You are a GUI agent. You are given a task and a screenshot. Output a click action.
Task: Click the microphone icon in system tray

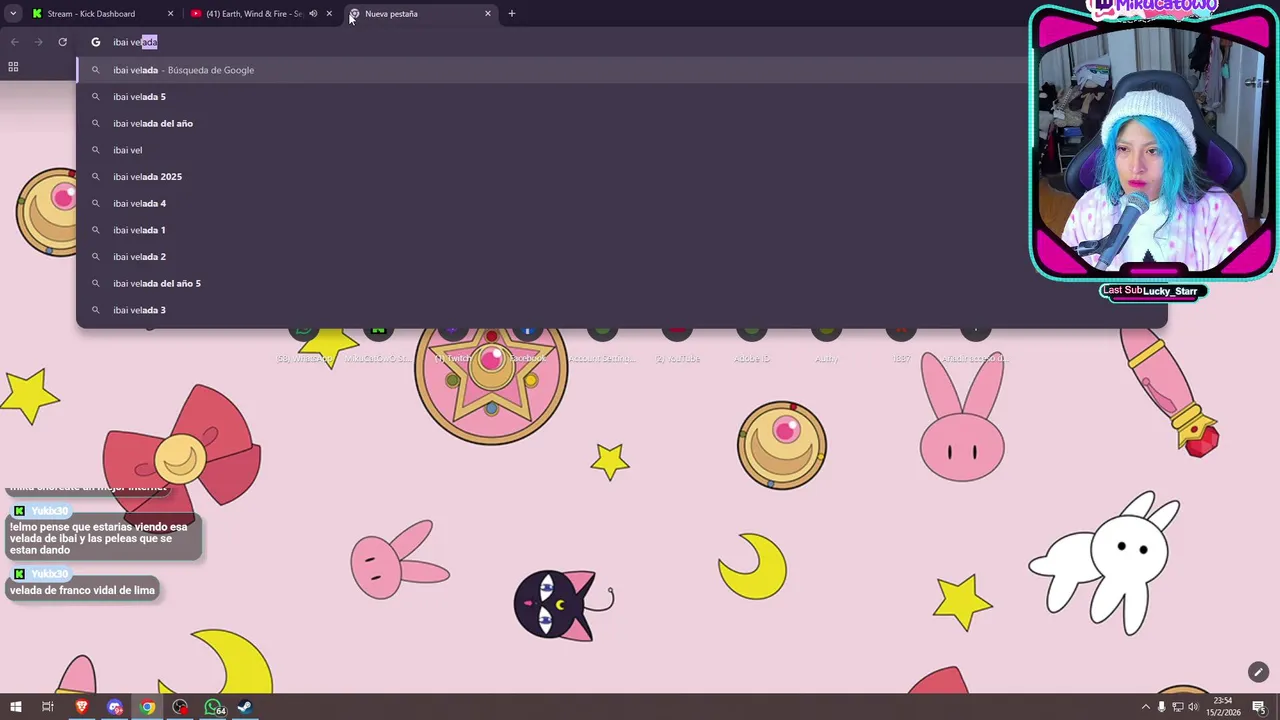point(1162,707)
